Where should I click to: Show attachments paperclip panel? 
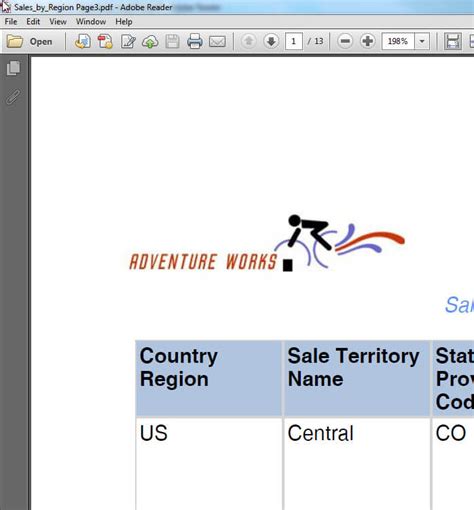(x=13, y=97)
